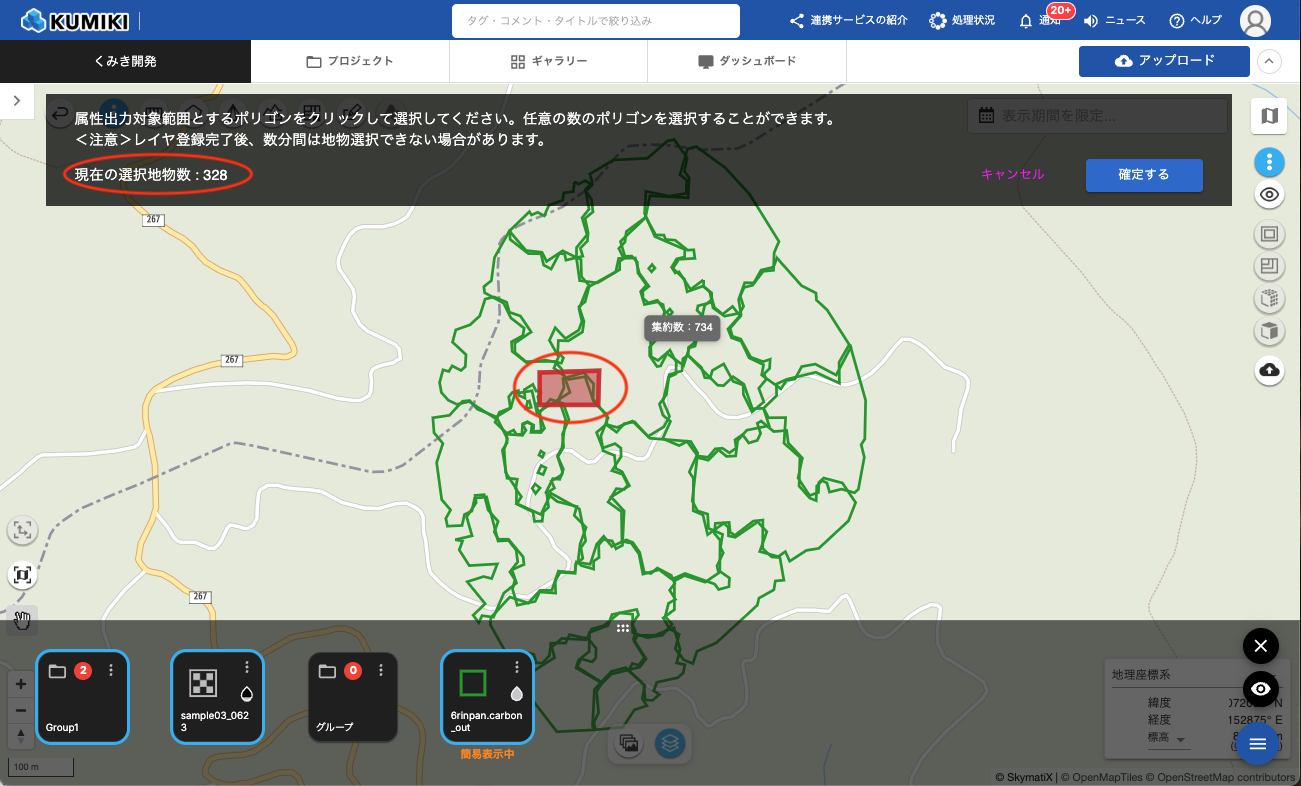
Task: Open the layers stack icon
Action: coord(670,743)
